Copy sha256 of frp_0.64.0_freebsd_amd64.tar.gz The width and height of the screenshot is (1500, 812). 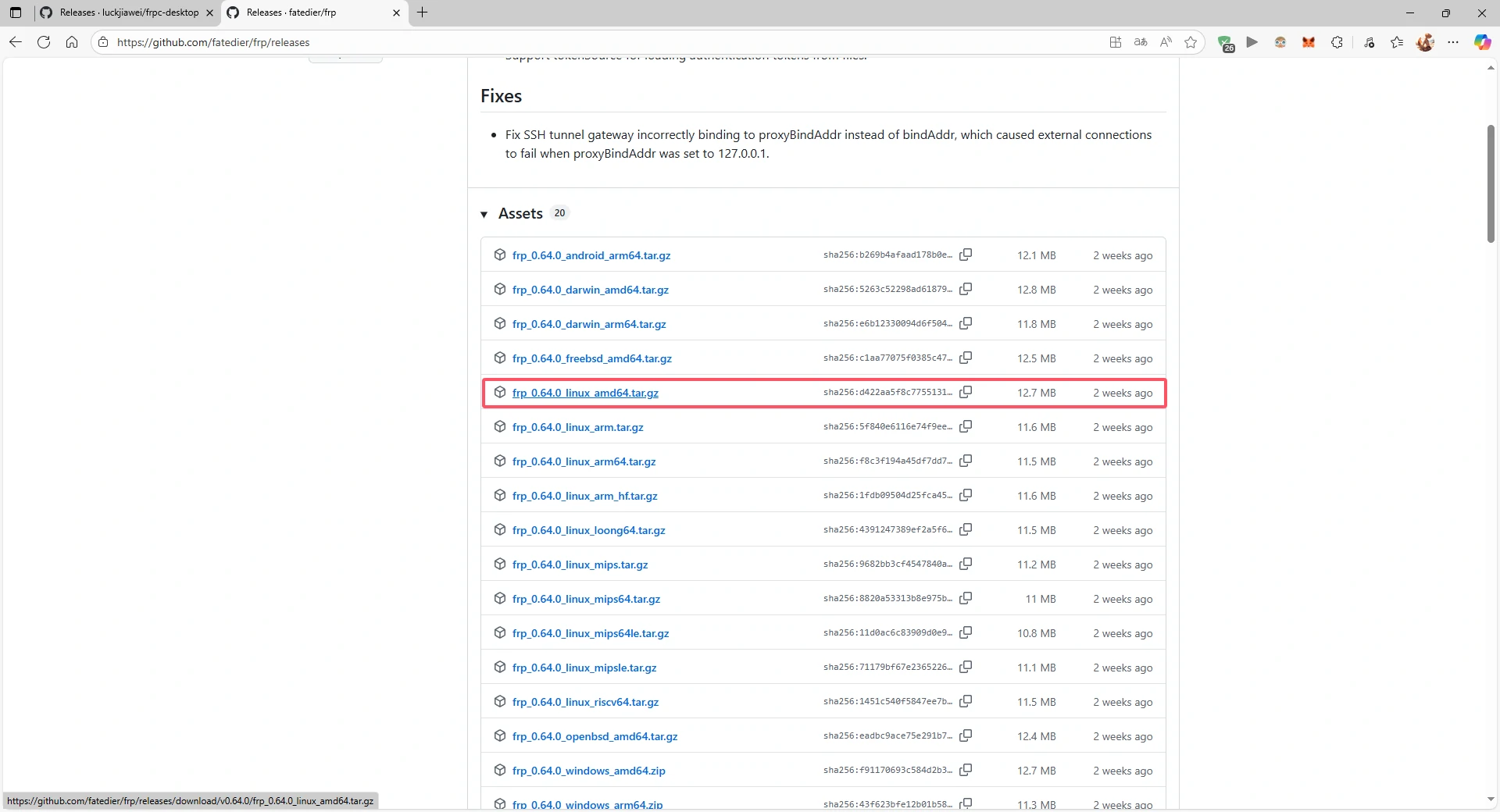pyautogui.click(x=966, y=358)
